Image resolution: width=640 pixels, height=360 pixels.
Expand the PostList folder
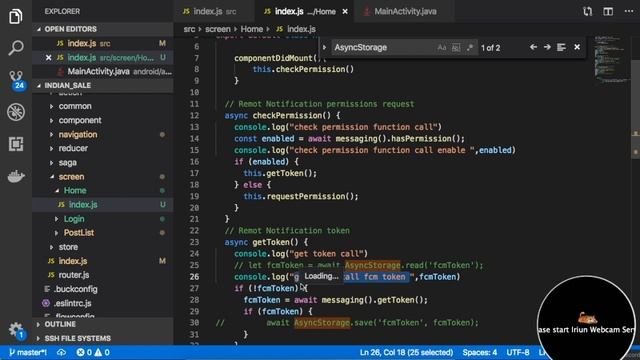pyautogui.click(x=57, y=233)
